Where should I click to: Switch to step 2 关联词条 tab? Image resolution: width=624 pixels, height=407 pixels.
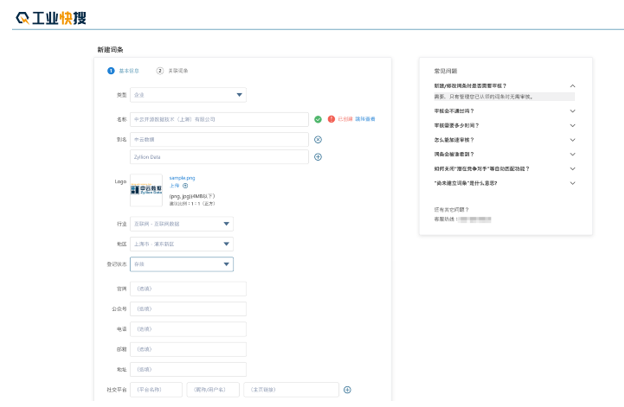pos(173,71)
